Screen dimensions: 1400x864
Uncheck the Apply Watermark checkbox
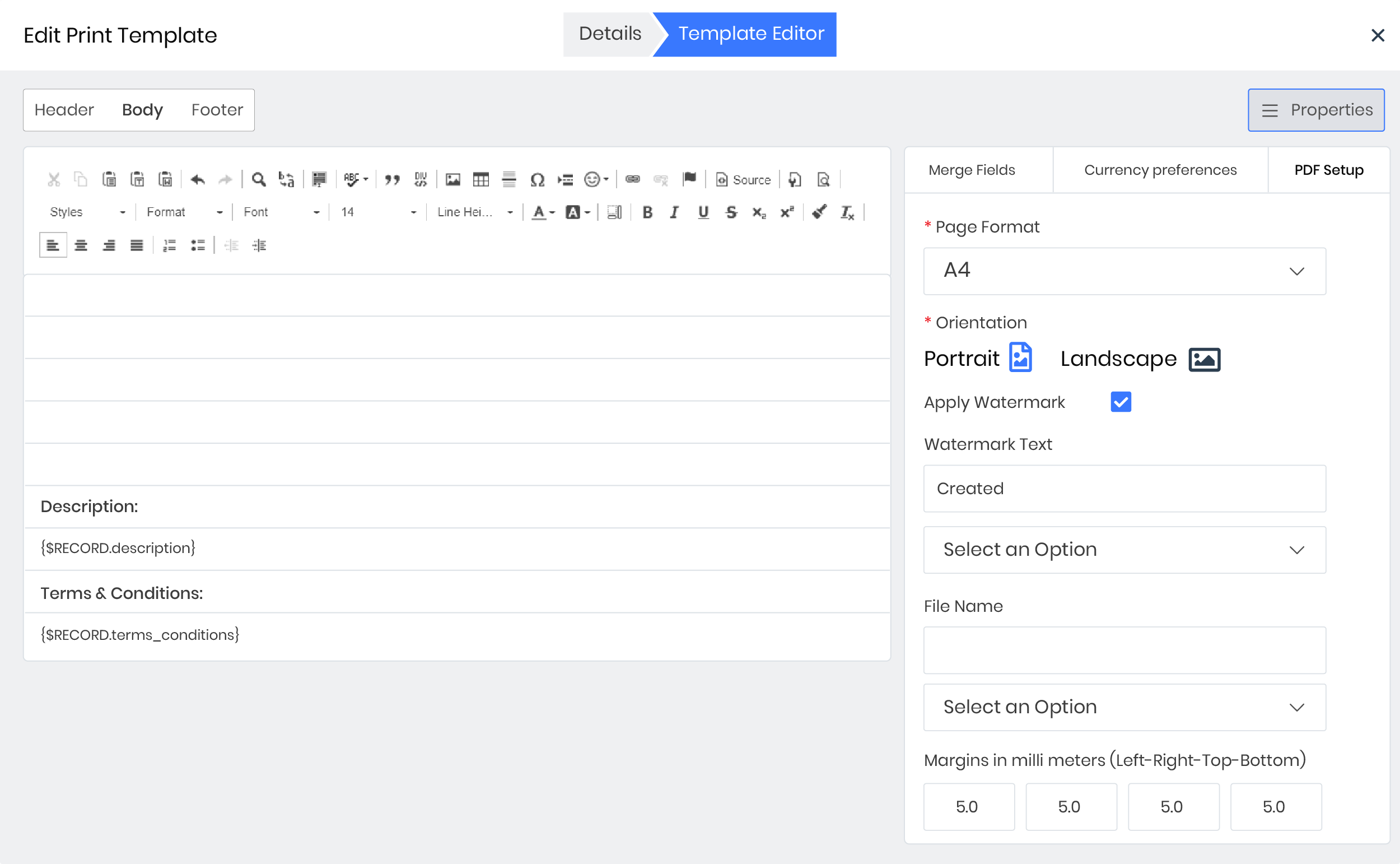[1120, 402]
